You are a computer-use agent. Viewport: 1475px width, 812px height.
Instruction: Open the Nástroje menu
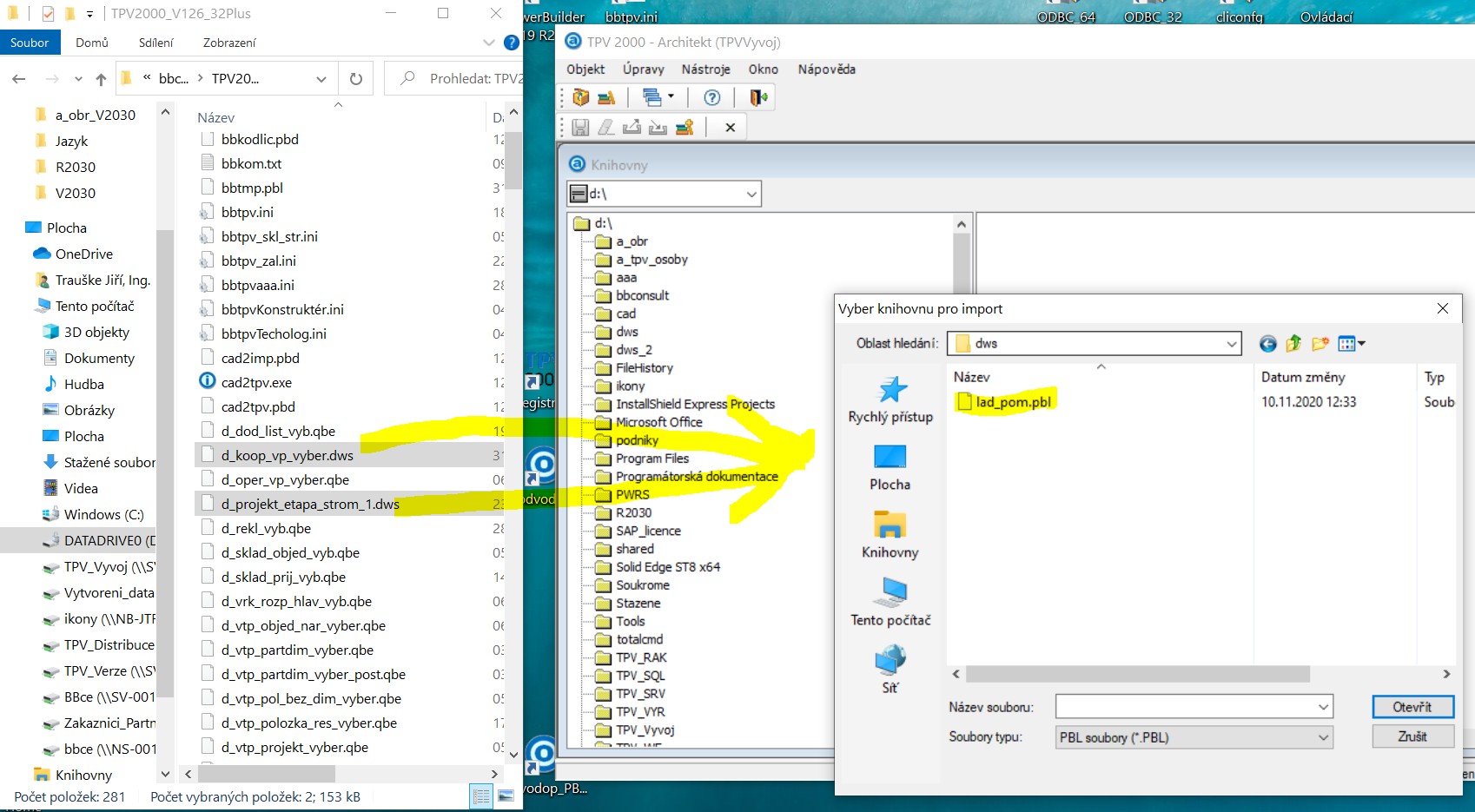[705, 69]
